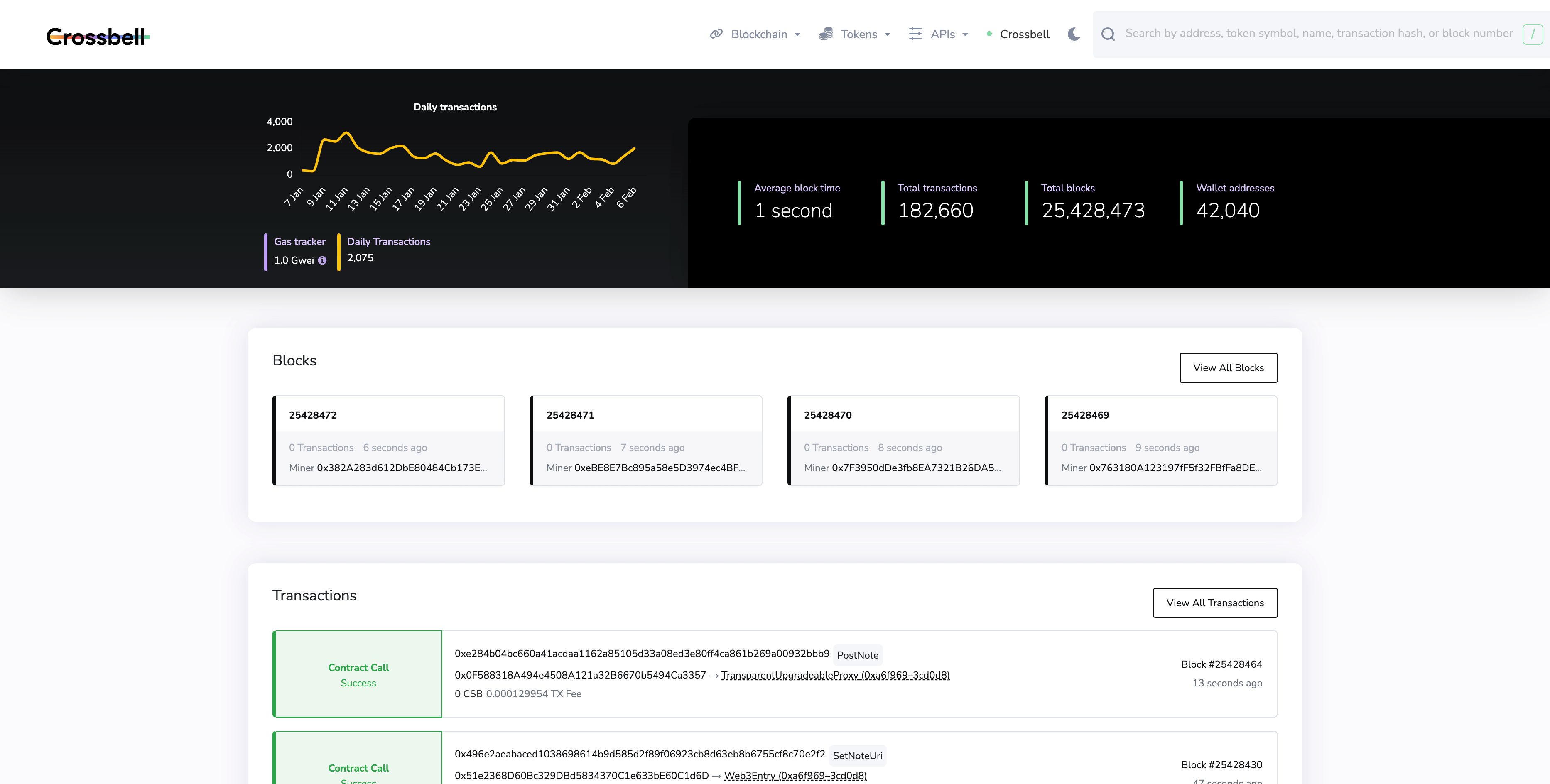Click the green Crossbell network dot
This screenshot has height=784, width=1550.
[989, 34]
